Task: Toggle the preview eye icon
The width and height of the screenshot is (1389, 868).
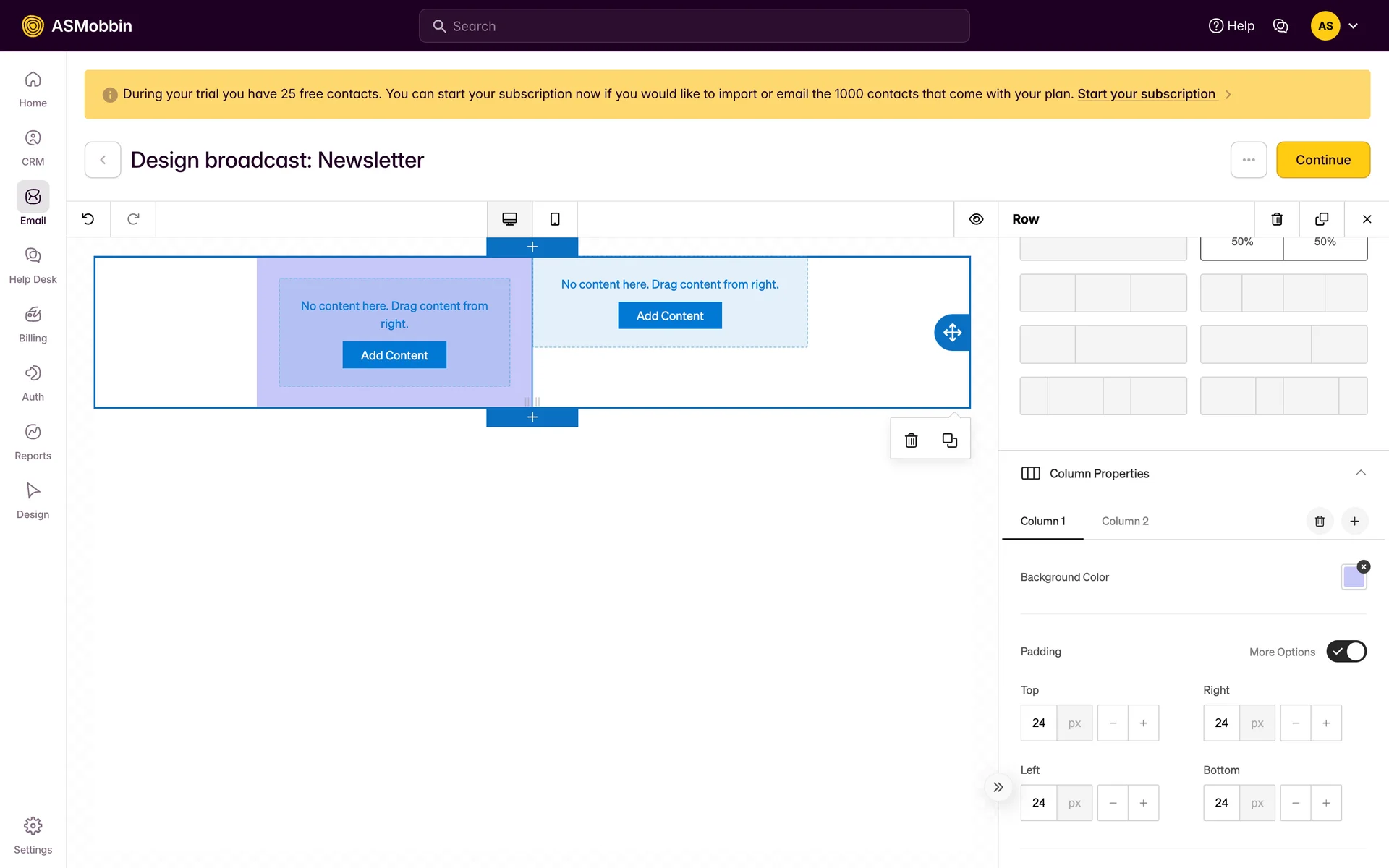Action: (976, 218)
